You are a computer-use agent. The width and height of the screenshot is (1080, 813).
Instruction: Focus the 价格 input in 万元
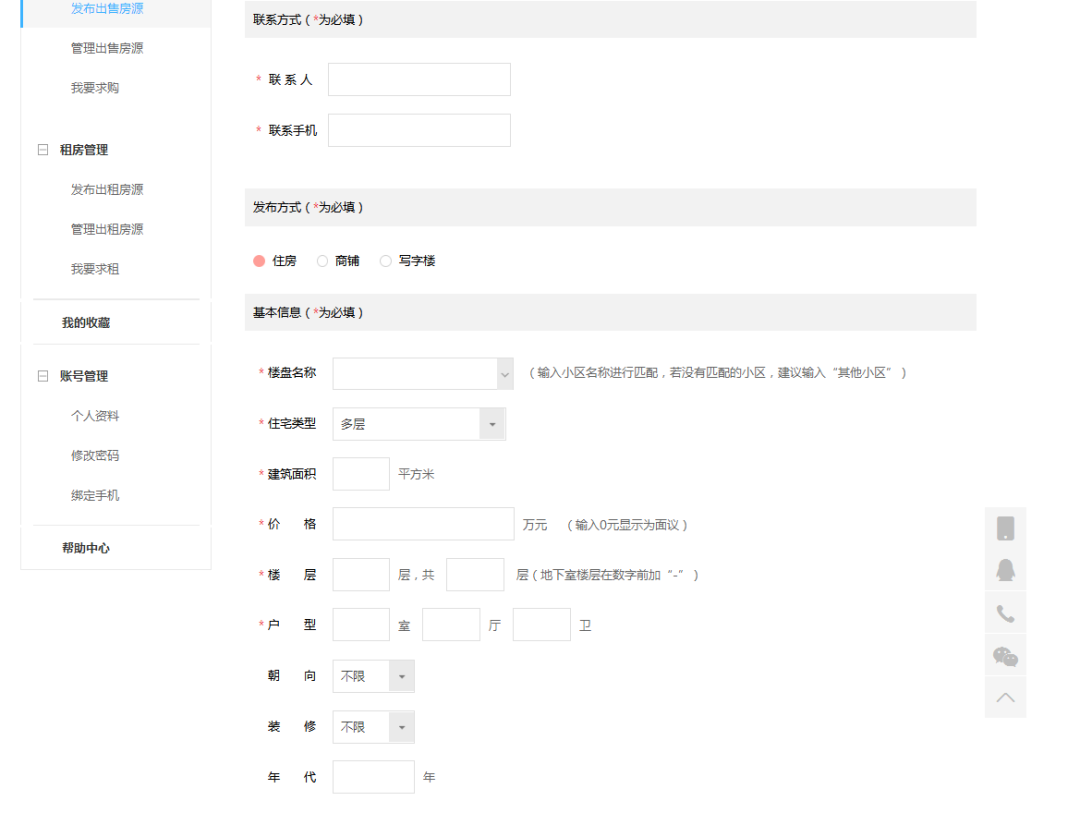423,524
